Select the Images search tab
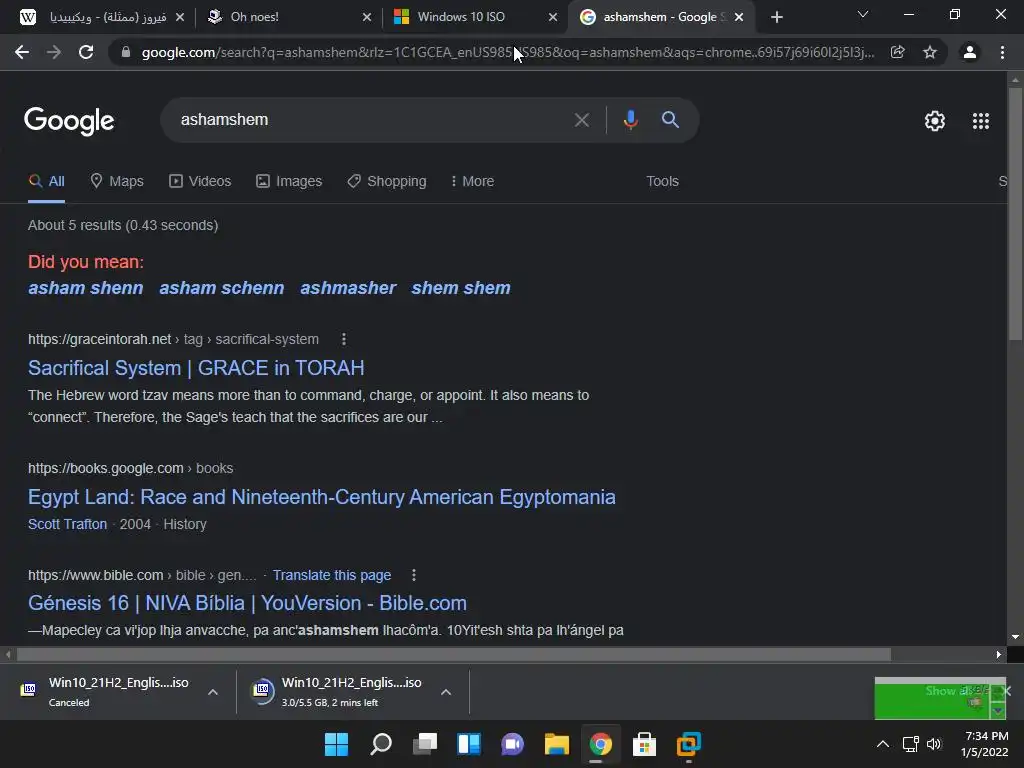 pyautogui.click(x=289, y=181)
